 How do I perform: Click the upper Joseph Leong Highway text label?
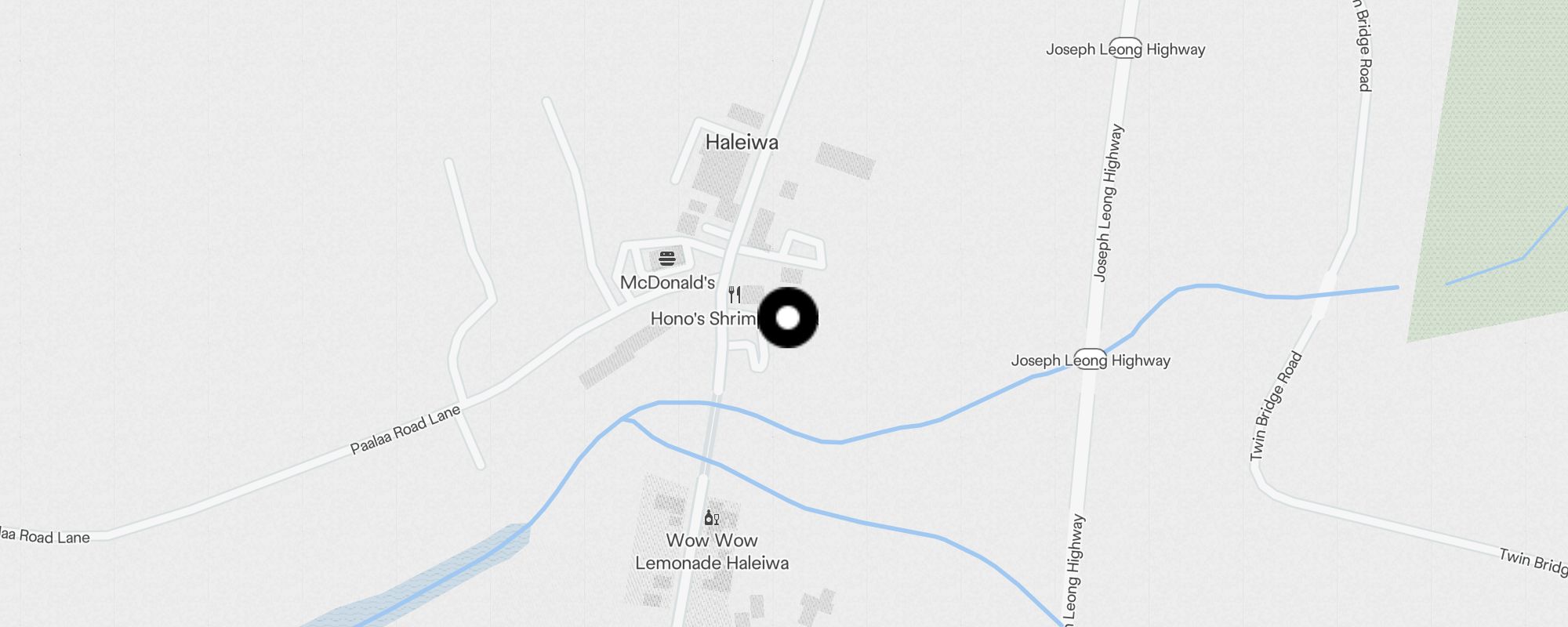coord(1125,49)
